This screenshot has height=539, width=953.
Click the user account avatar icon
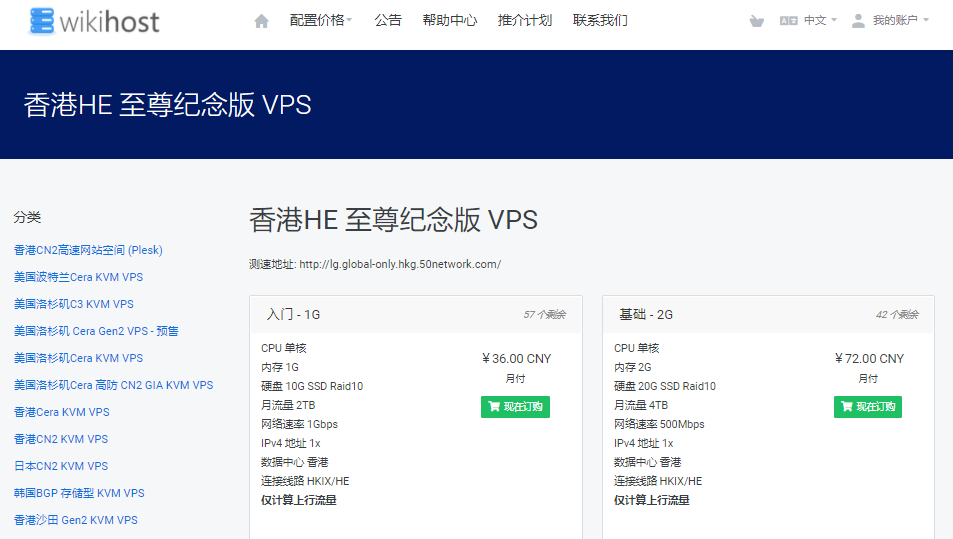(x=858, y=21)
